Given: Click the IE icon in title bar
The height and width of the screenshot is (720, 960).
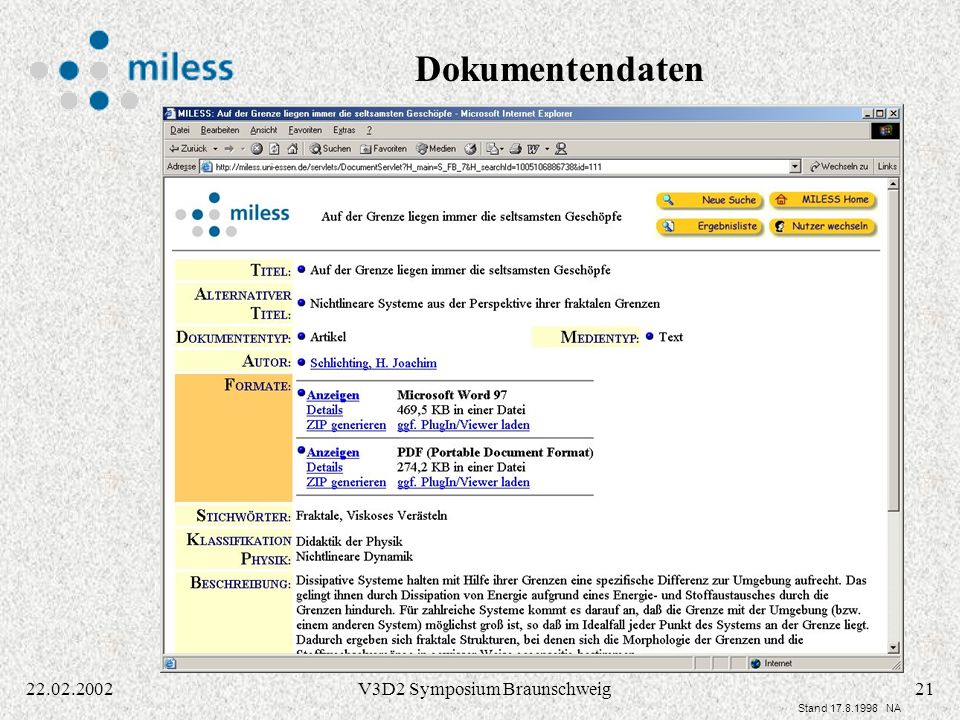Looking at the screenshot, I should tap(171, 113).
